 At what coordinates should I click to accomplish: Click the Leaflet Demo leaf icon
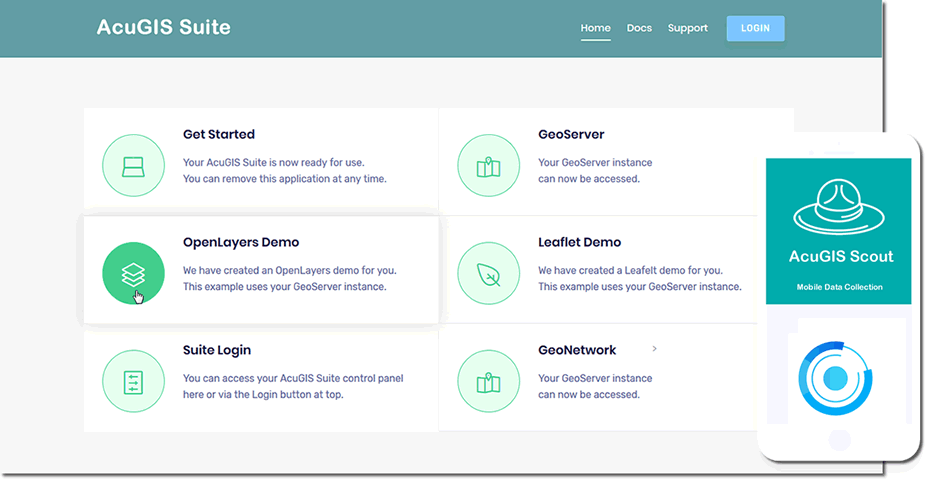pos(488,274)
